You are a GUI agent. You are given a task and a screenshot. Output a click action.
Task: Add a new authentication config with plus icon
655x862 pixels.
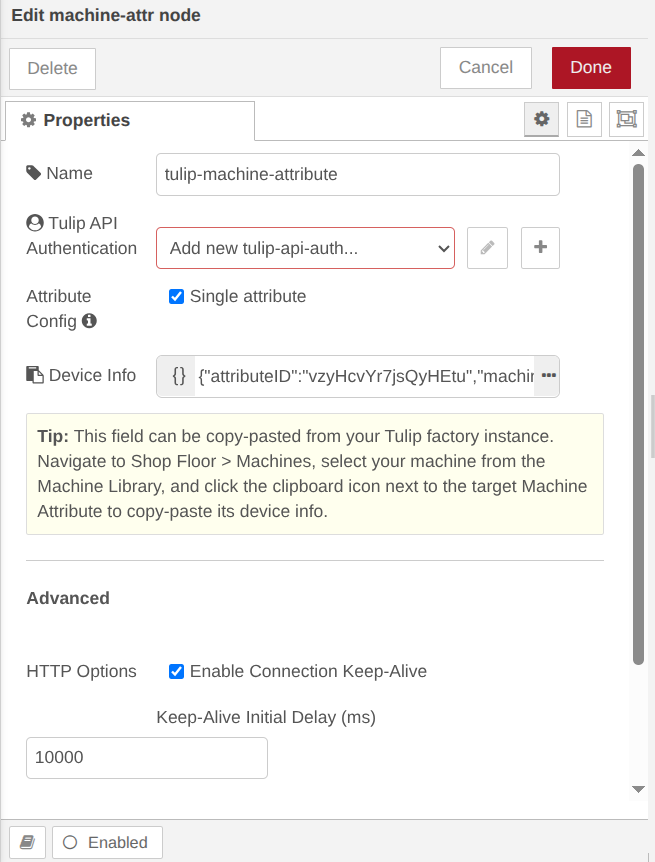click(x=540, y=247)
